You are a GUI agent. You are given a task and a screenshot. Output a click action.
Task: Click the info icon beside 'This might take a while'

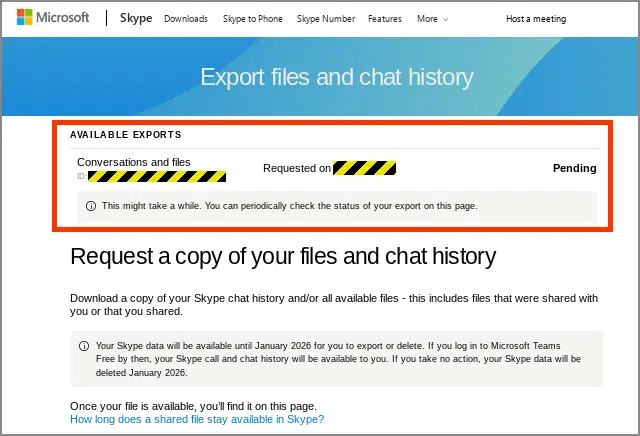(x=91, y=206)
